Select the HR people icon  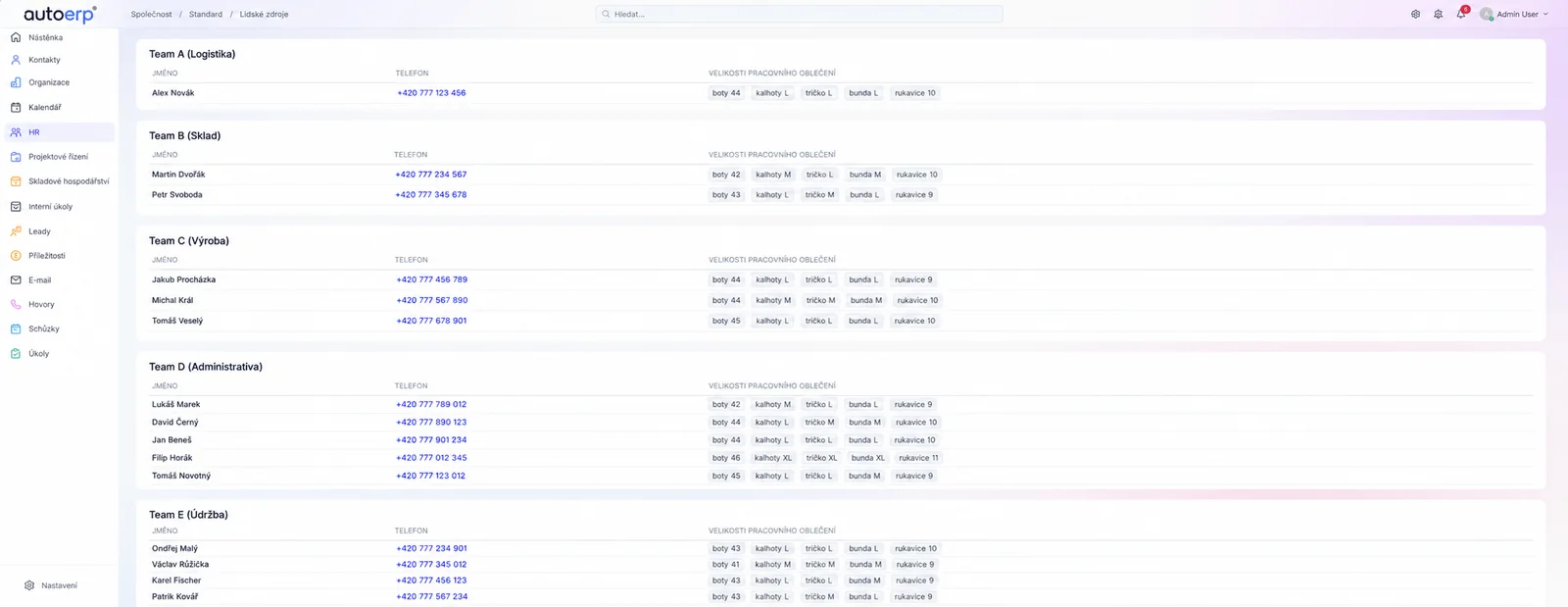(16, 132)
